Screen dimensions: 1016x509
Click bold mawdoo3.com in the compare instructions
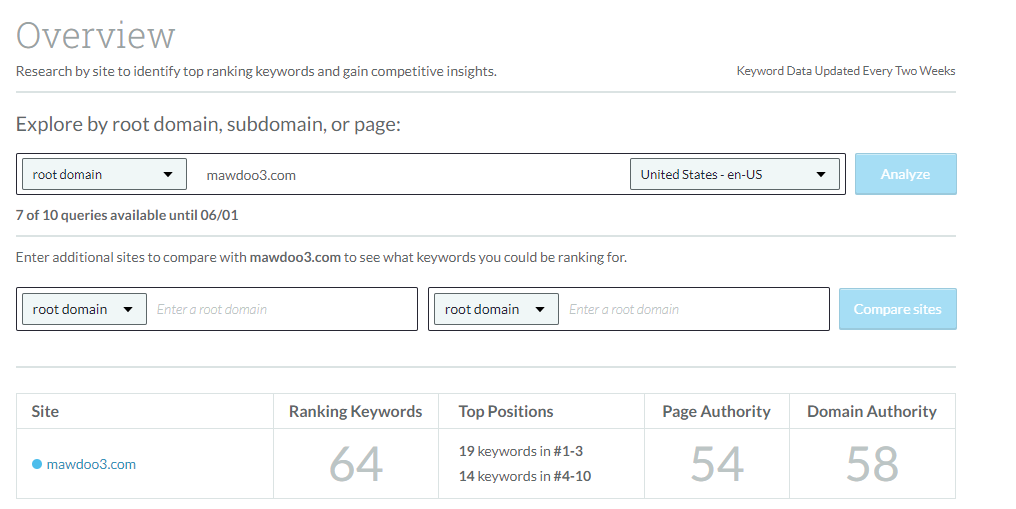click(295, 257)
